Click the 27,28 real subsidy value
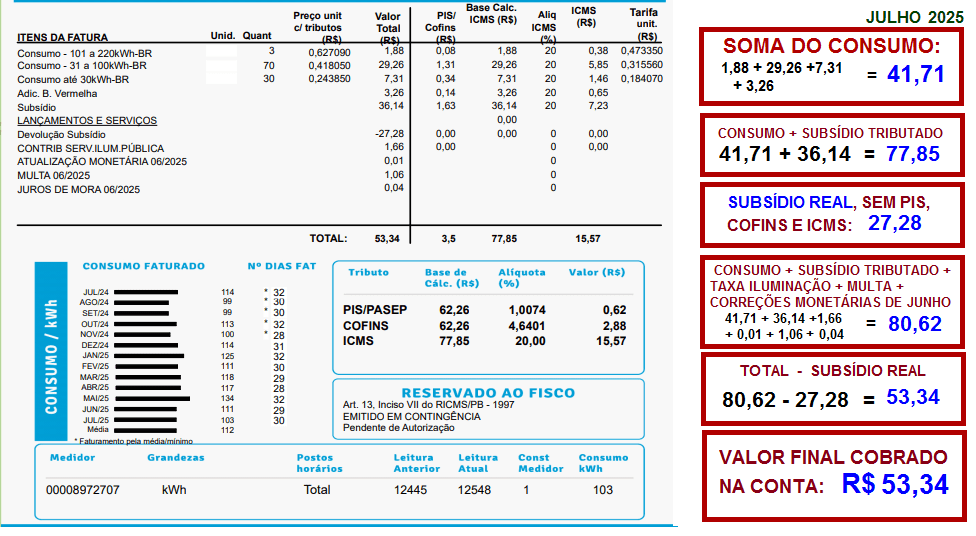The width and height of the screenshot is (976, 536). 895,223
